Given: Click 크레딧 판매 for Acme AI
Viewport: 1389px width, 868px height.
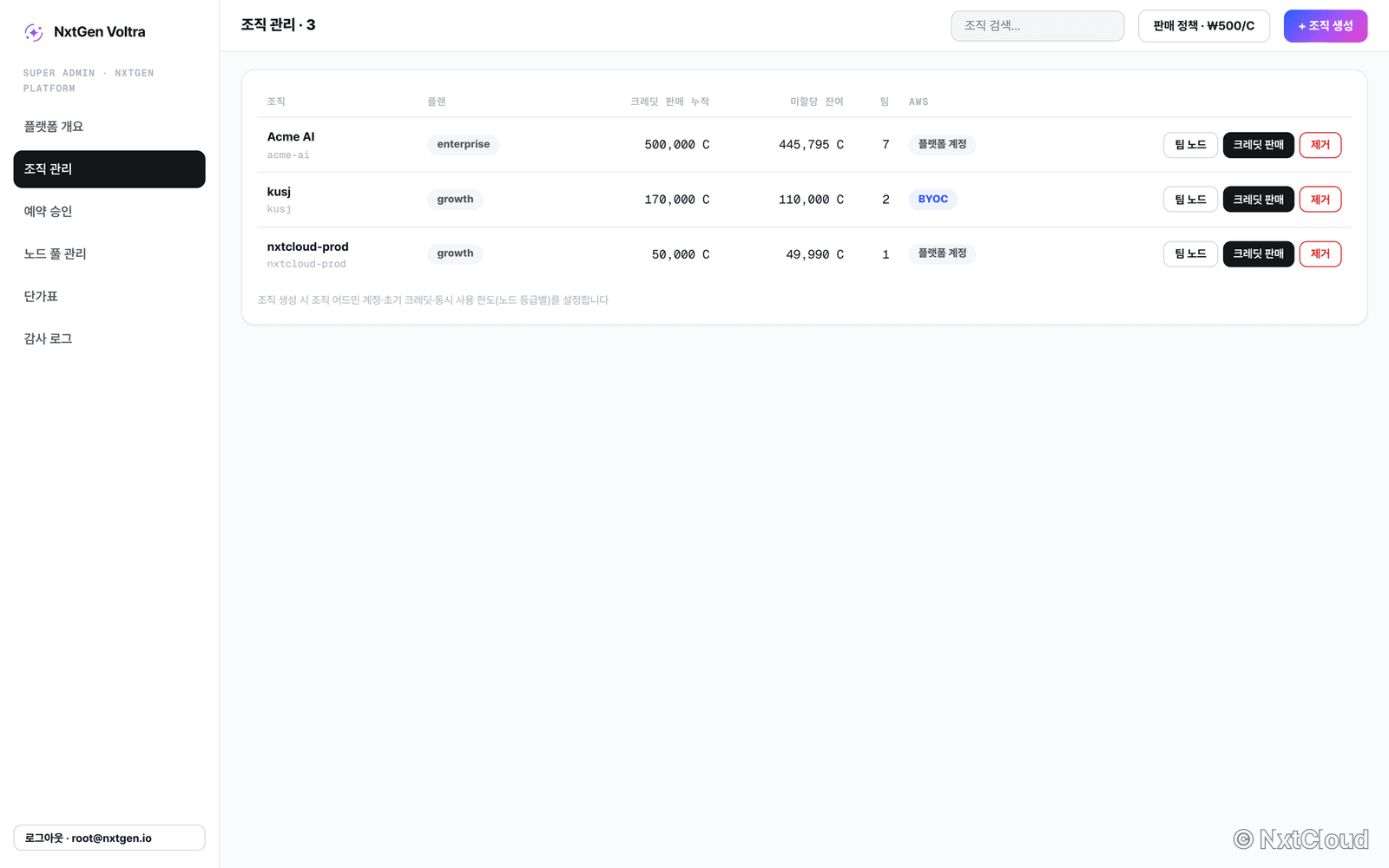Looking at the screenshot, I should click(1259, 145).
